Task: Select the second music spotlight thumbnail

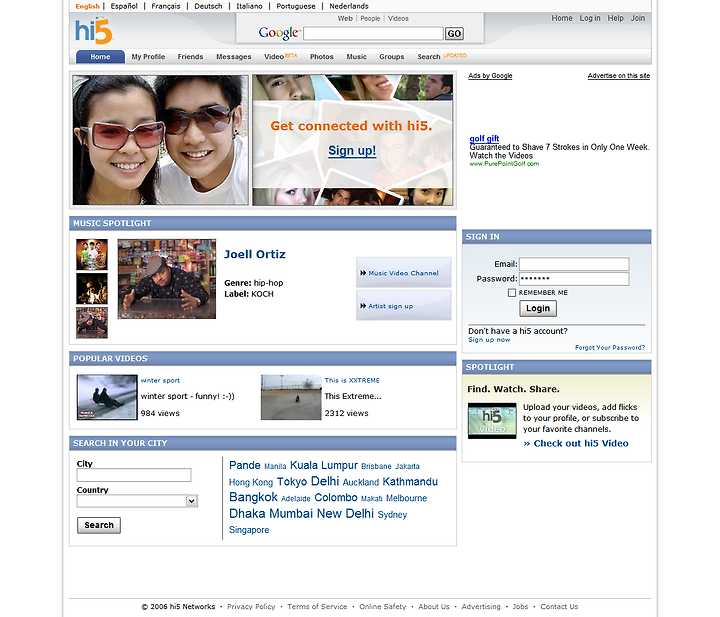Action: point(92,289)
